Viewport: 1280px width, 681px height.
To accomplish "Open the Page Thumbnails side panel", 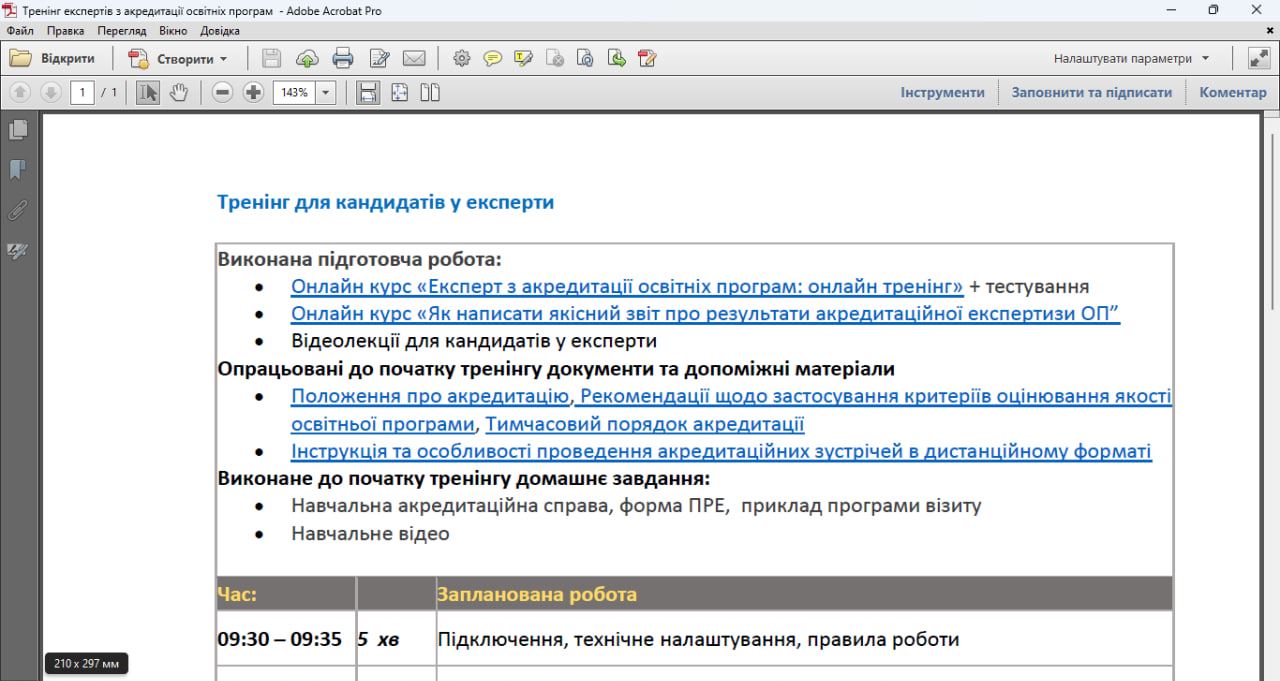I will [17, 130].
